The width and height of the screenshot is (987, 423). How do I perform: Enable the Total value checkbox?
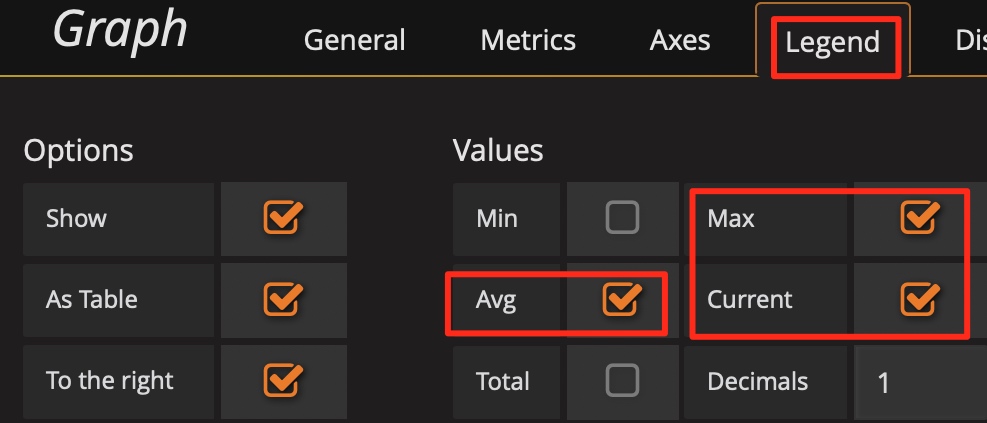pos(622,380)
